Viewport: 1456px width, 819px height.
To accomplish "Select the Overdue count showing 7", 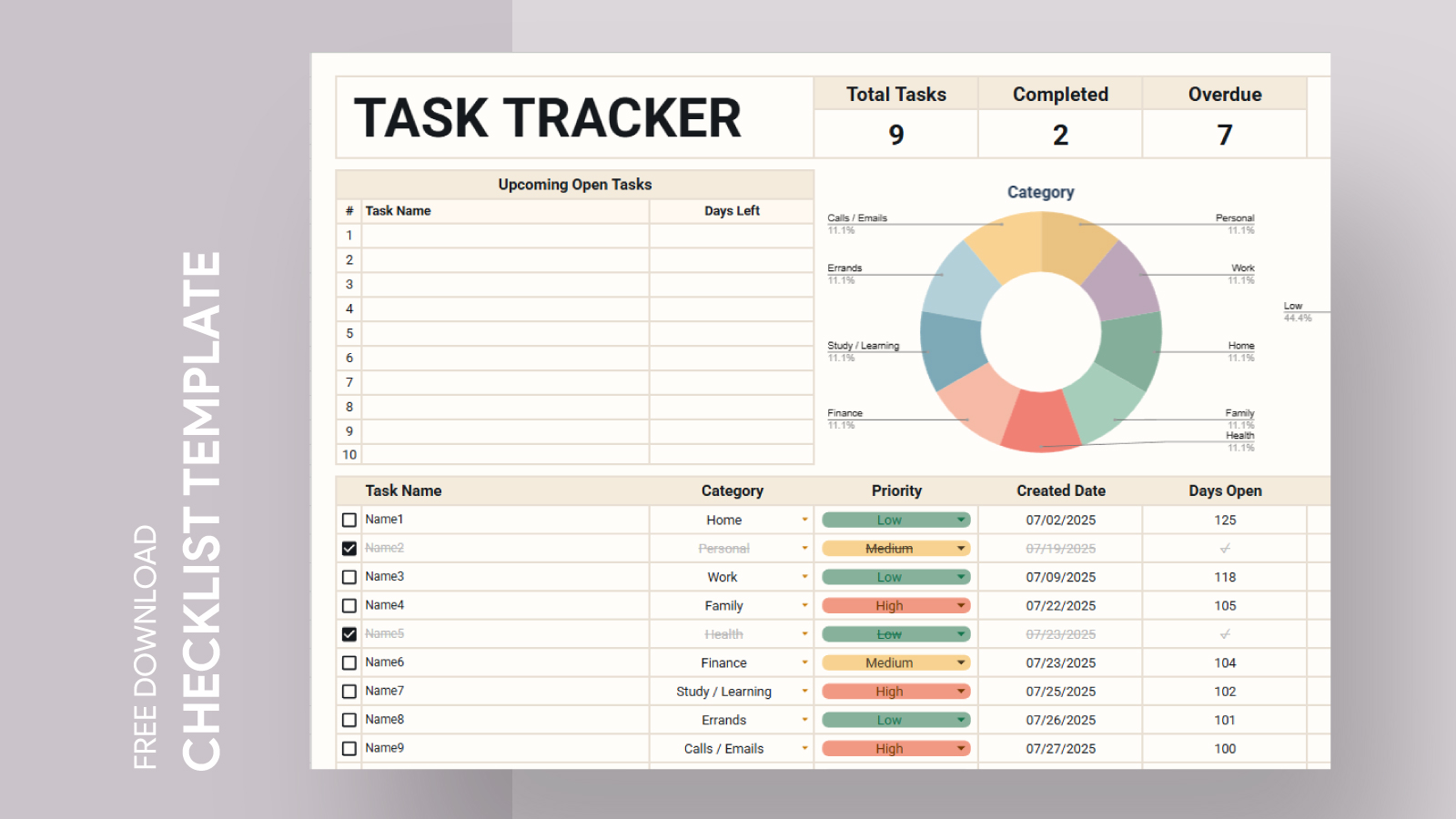I will [x=1224, y=135].
